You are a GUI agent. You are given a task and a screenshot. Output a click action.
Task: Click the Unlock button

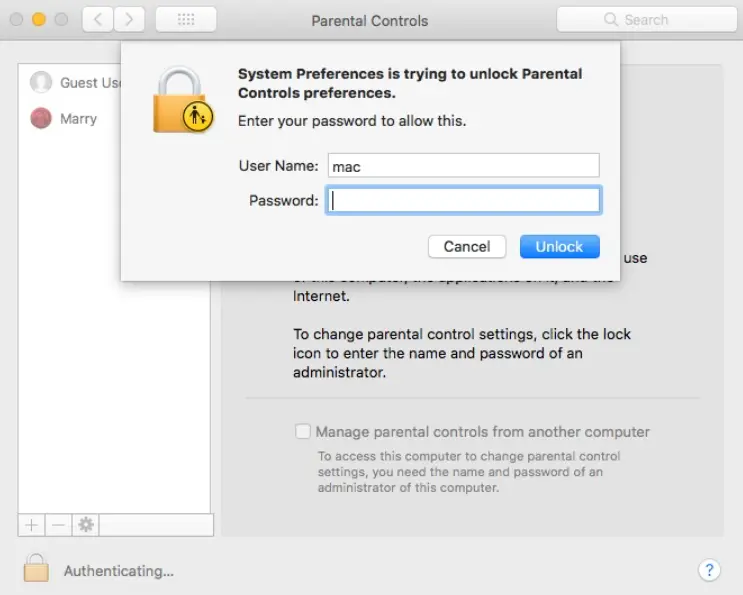point(559,246)
